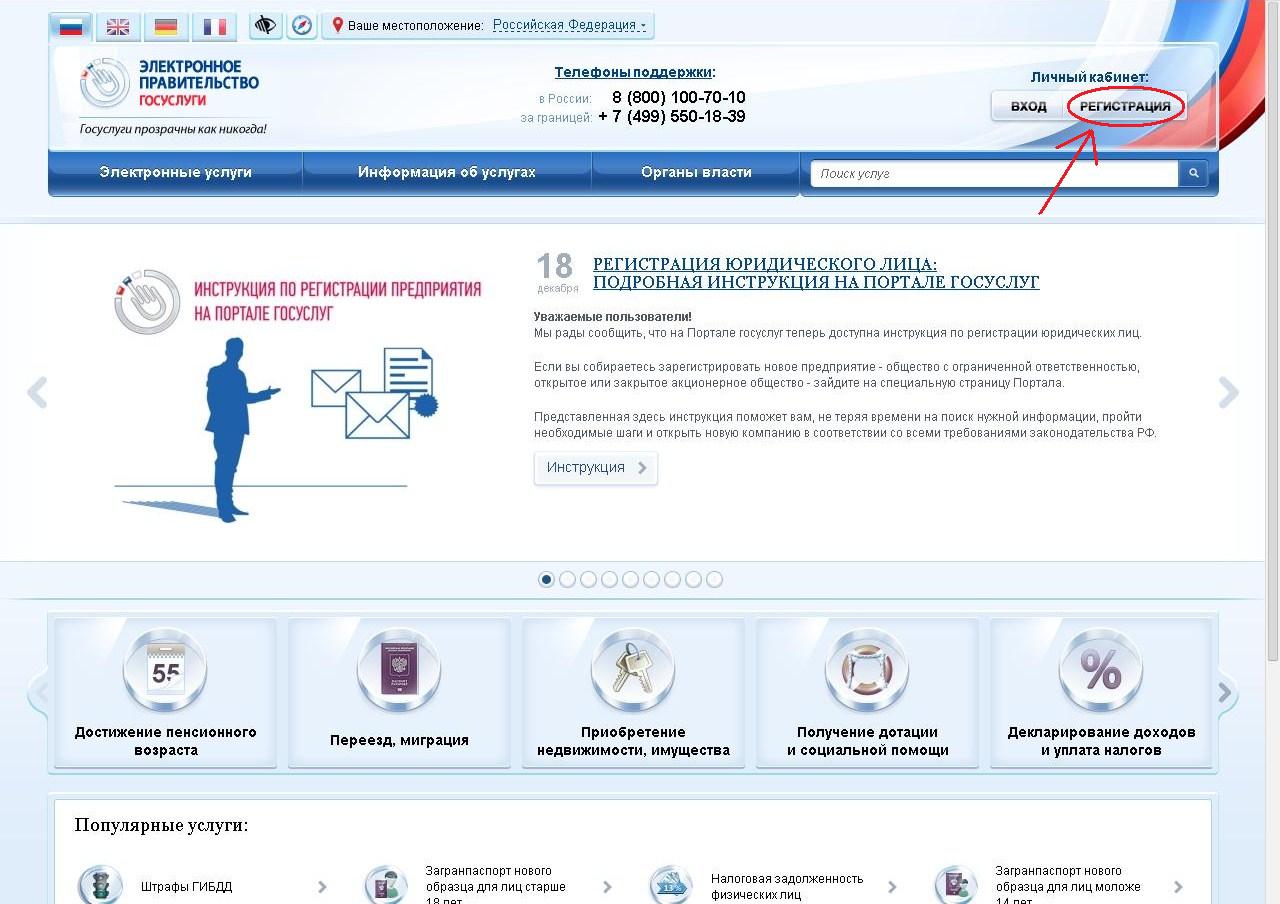Switch site language to Russian flag
Image resolution: width=1280 pixels, height=904 pixels.
click(x=70, y=27)
